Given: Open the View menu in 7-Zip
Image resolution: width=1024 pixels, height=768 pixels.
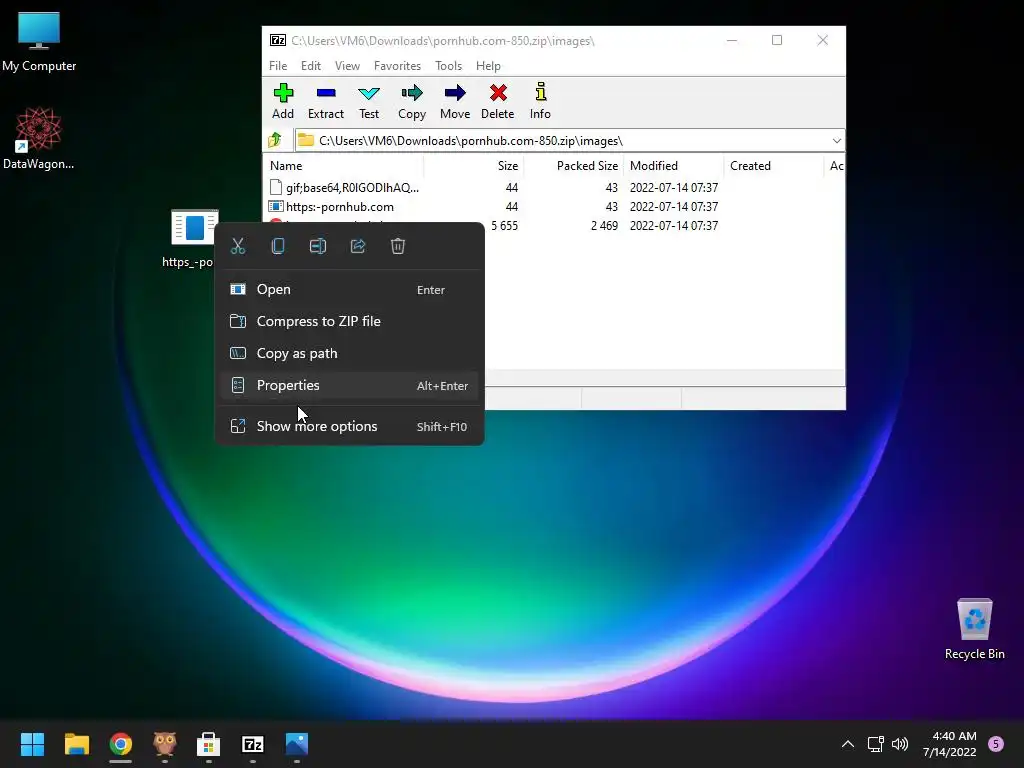Looking at the screenshot, I should coord(347,65).
